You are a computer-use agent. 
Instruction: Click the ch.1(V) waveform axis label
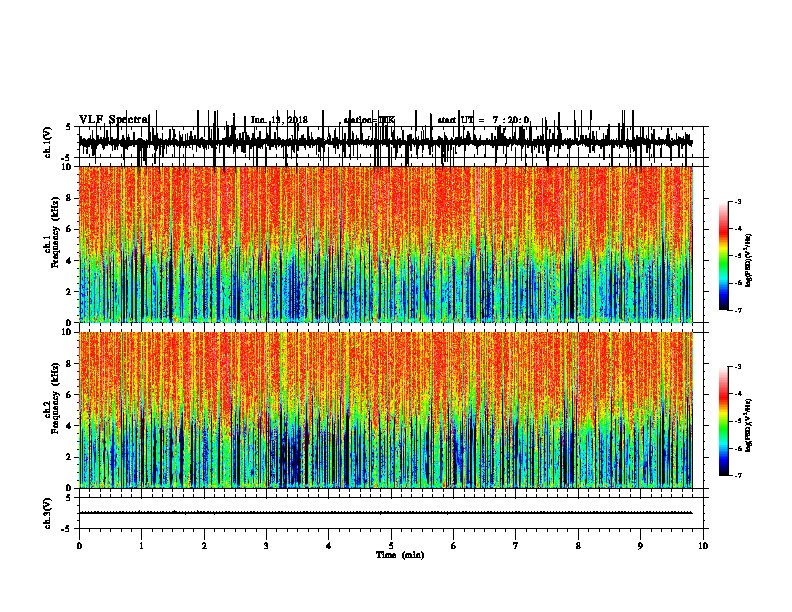pos(48,142)
